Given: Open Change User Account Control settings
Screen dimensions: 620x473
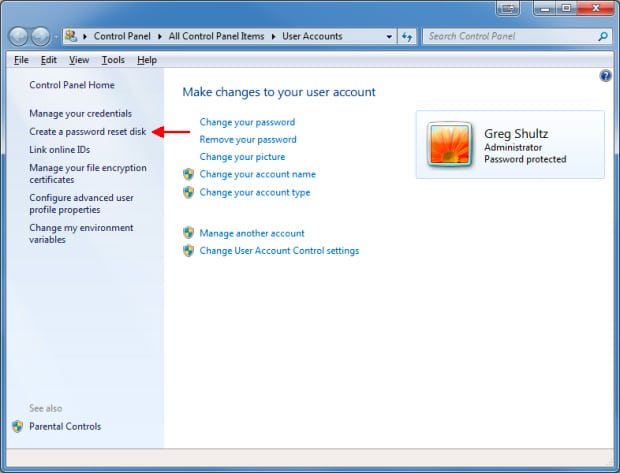Looking at the screenshot, I should [x=279, y=250].
